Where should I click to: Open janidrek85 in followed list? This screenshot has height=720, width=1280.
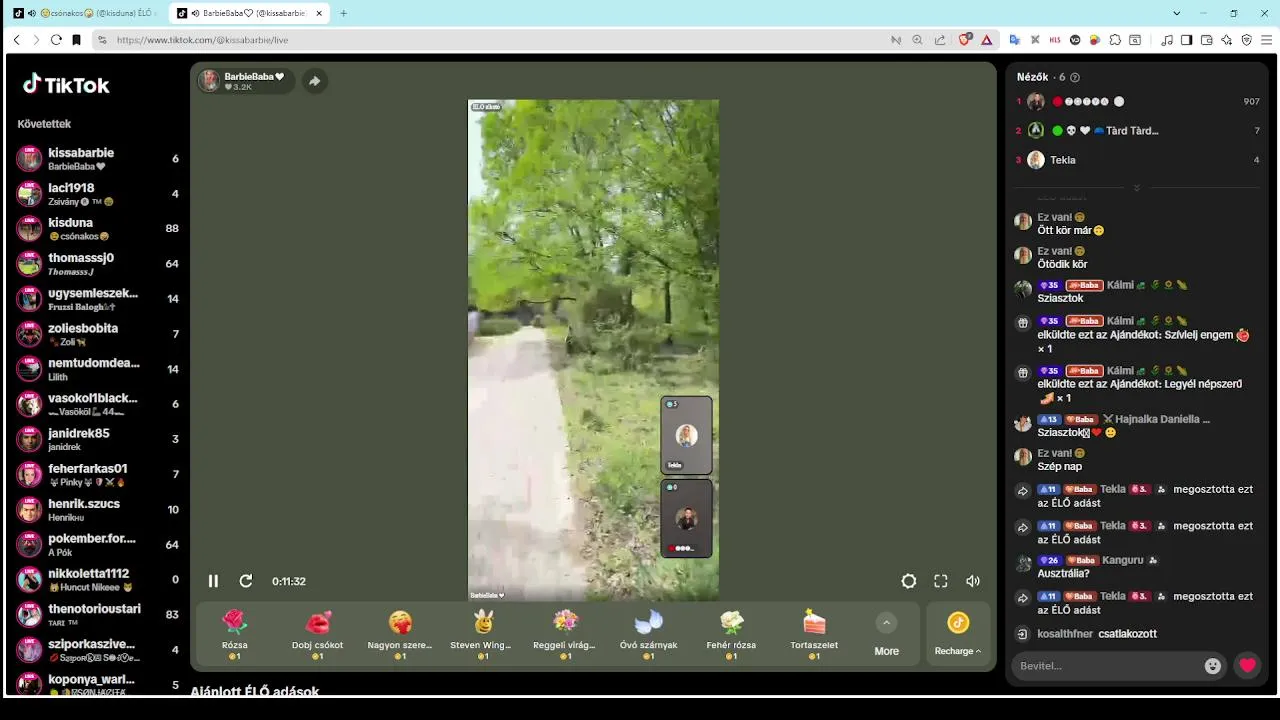(x=99, y=439)
